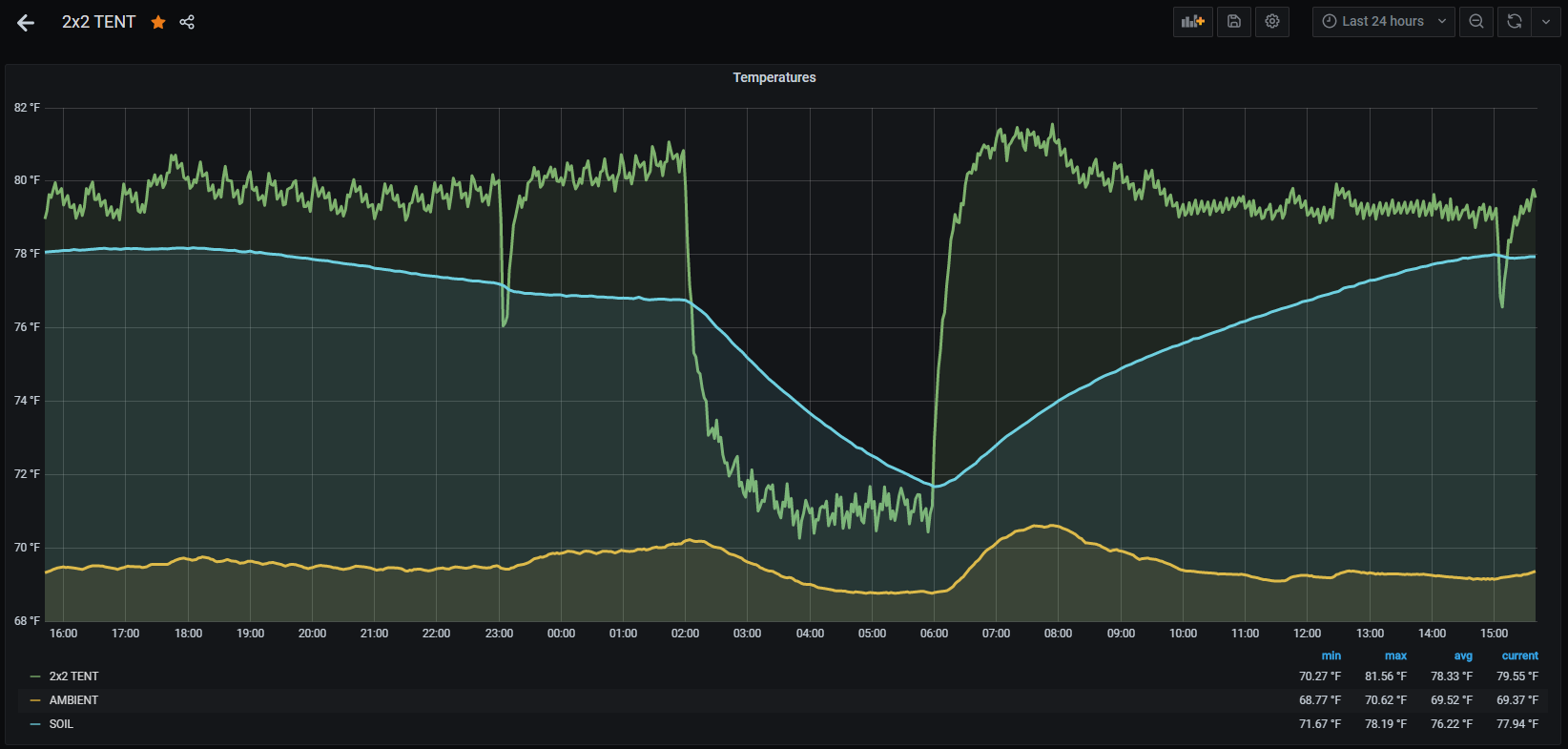Open the SOIL blue color swatch

[x=35, y=724]
